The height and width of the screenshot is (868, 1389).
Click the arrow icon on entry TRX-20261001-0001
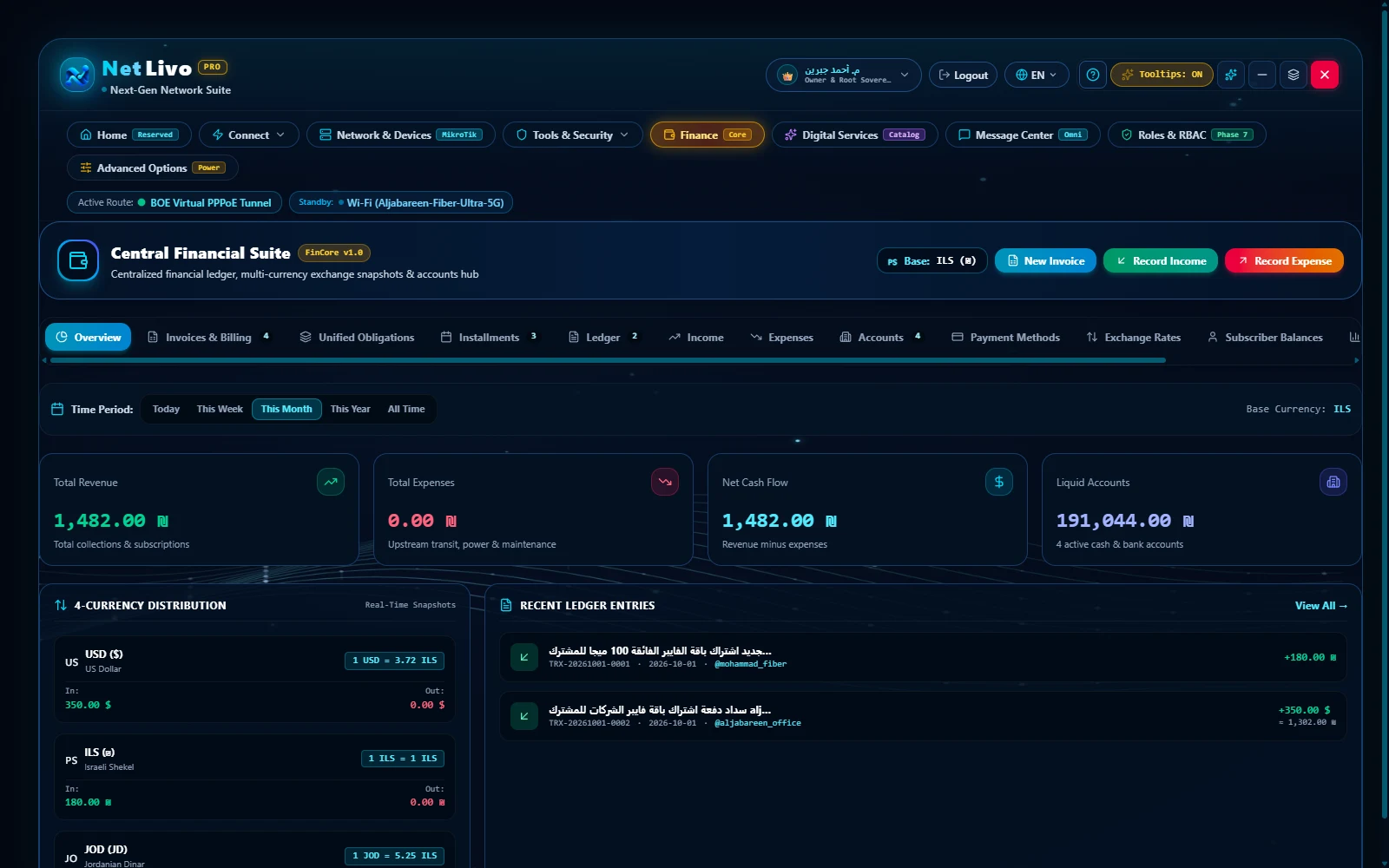(524, 657)
